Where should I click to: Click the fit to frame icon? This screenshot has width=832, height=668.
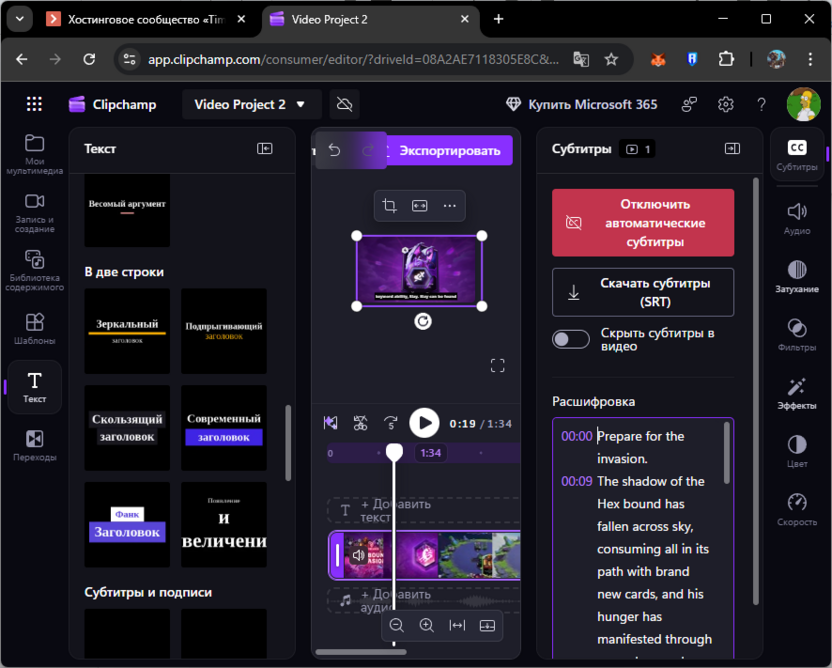click(419, 205)
